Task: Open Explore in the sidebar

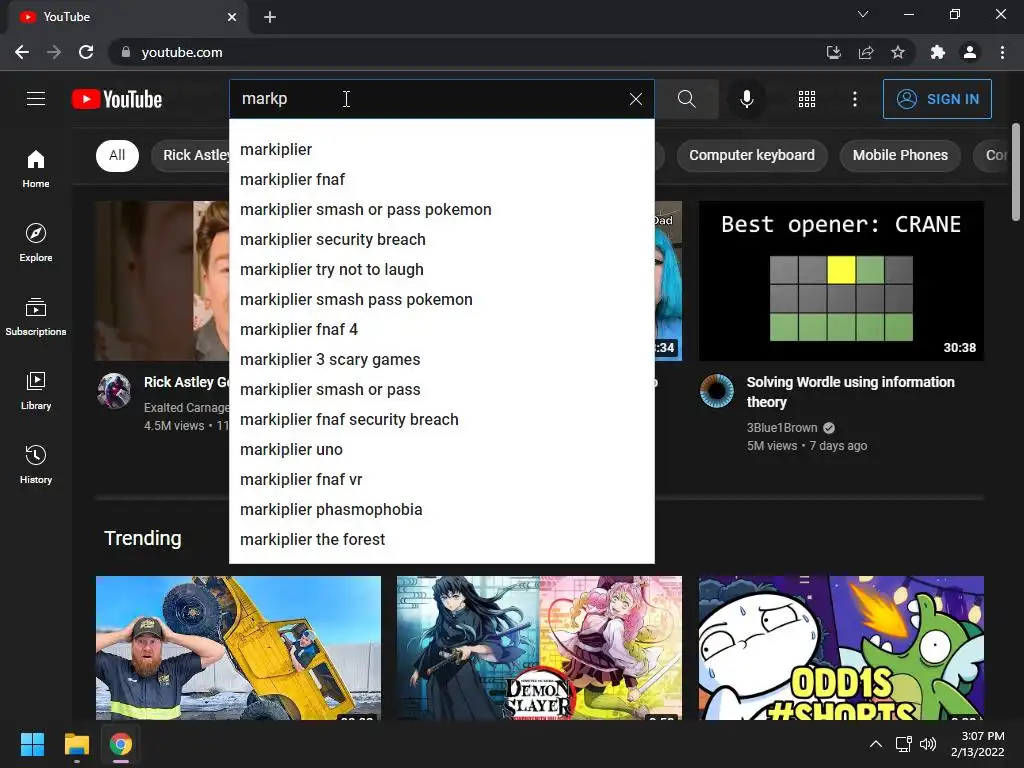Action: [36, 242]
